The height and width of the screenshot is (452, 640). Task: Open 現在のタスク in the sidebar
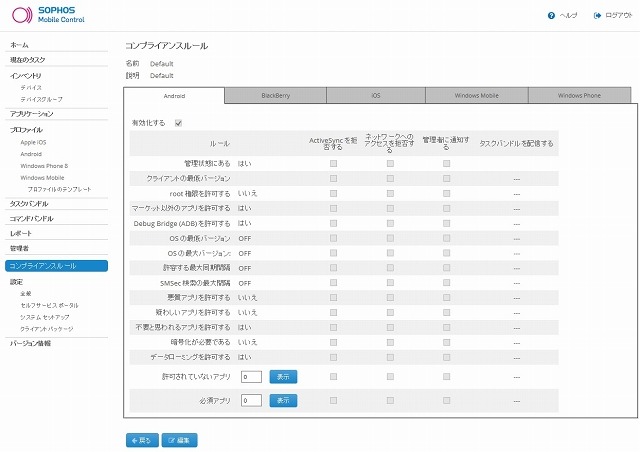pyautogui.click(x=28, y=60)
